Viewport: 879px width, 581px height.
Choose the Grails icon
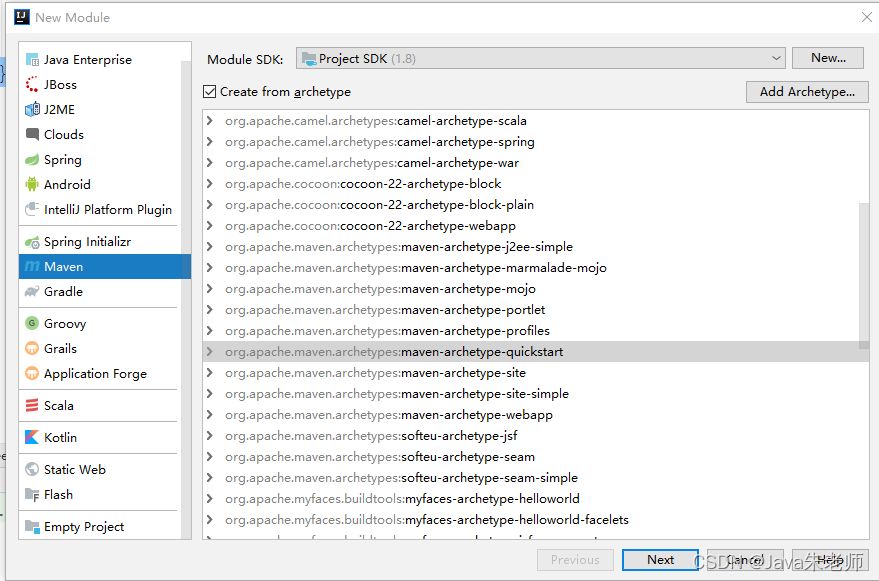[x=32, y=349]
